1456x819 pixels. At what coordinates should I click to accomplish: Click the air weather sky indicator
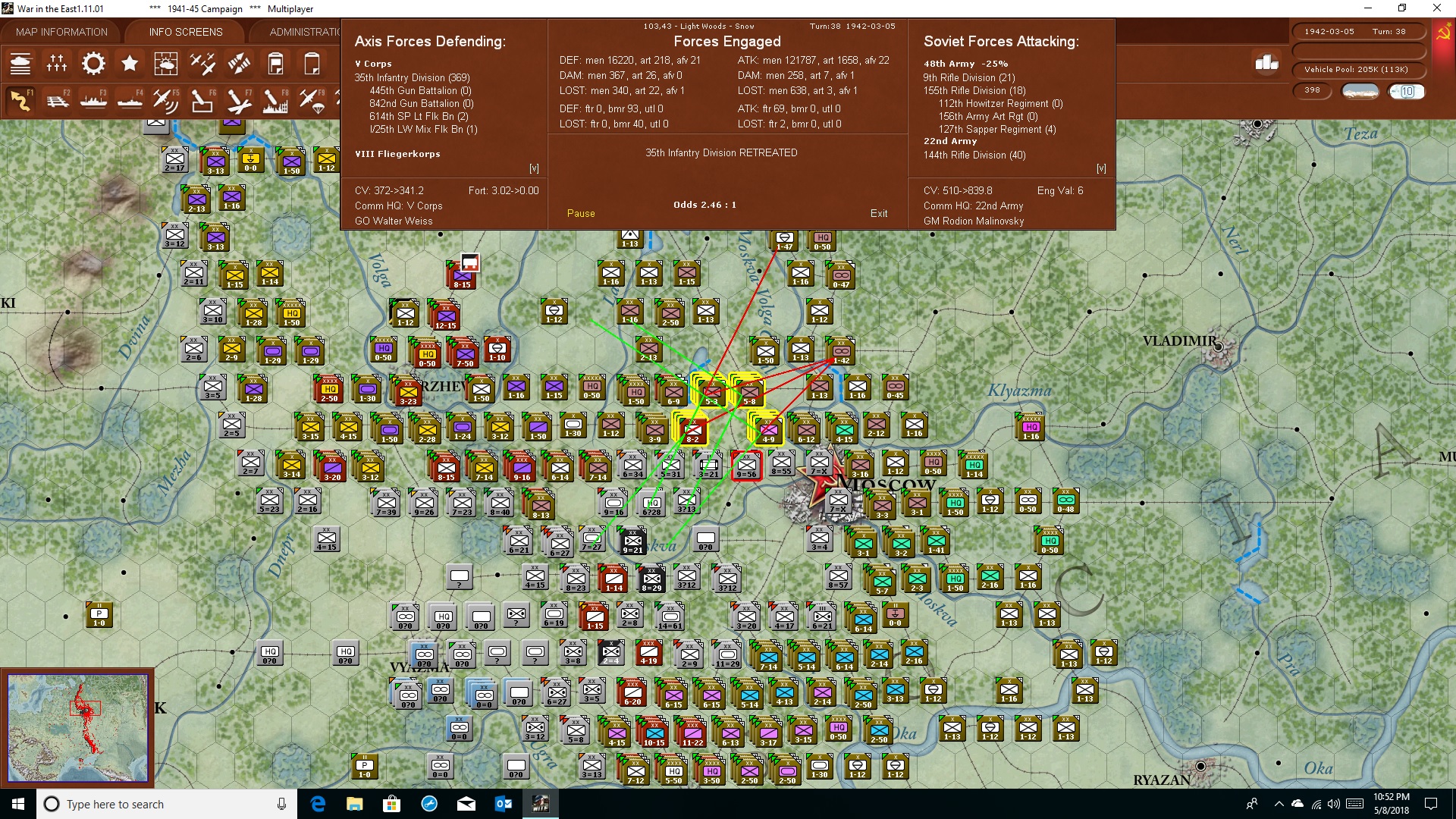click(1407, 92)
